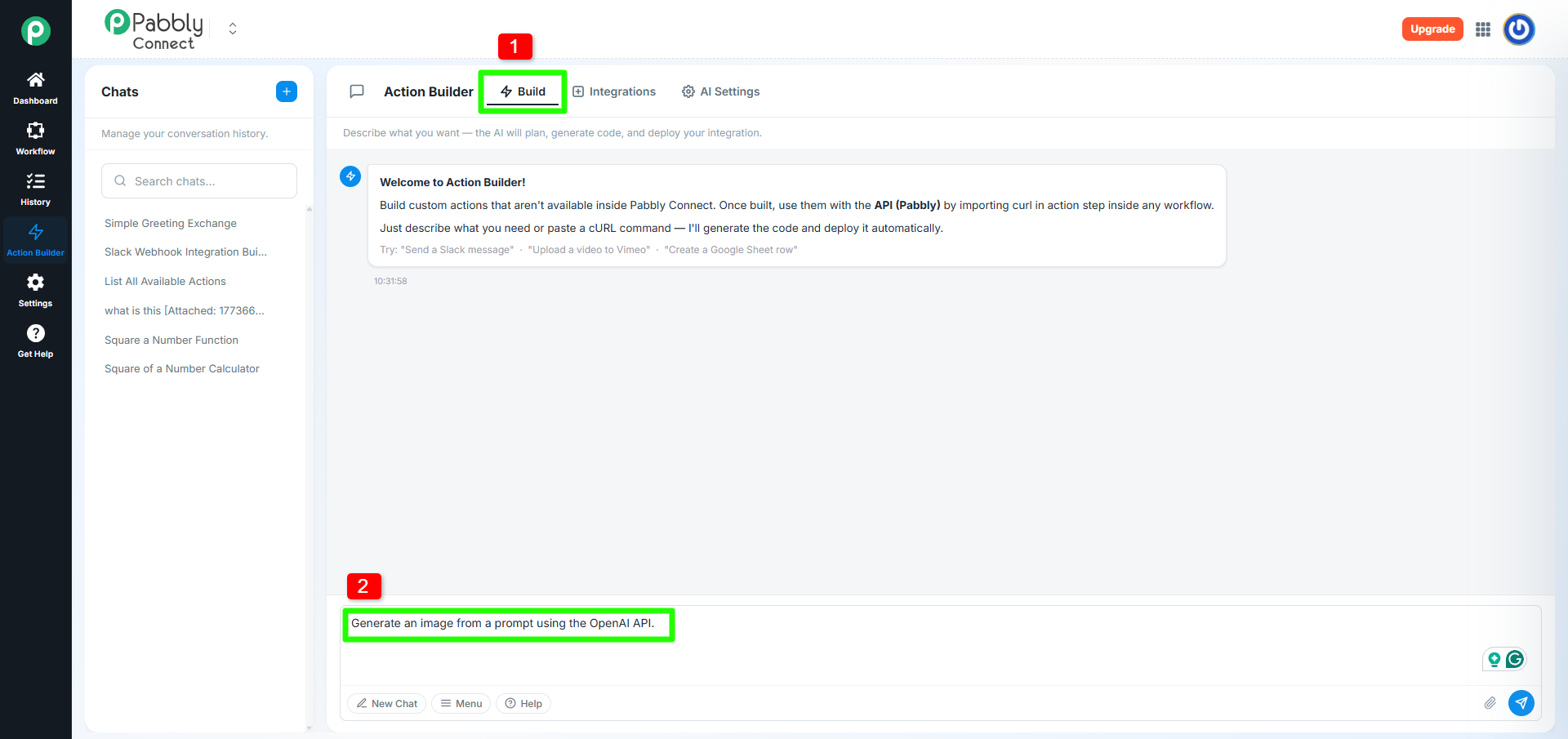Open the apps grid menu icon

click(1483, 29)
